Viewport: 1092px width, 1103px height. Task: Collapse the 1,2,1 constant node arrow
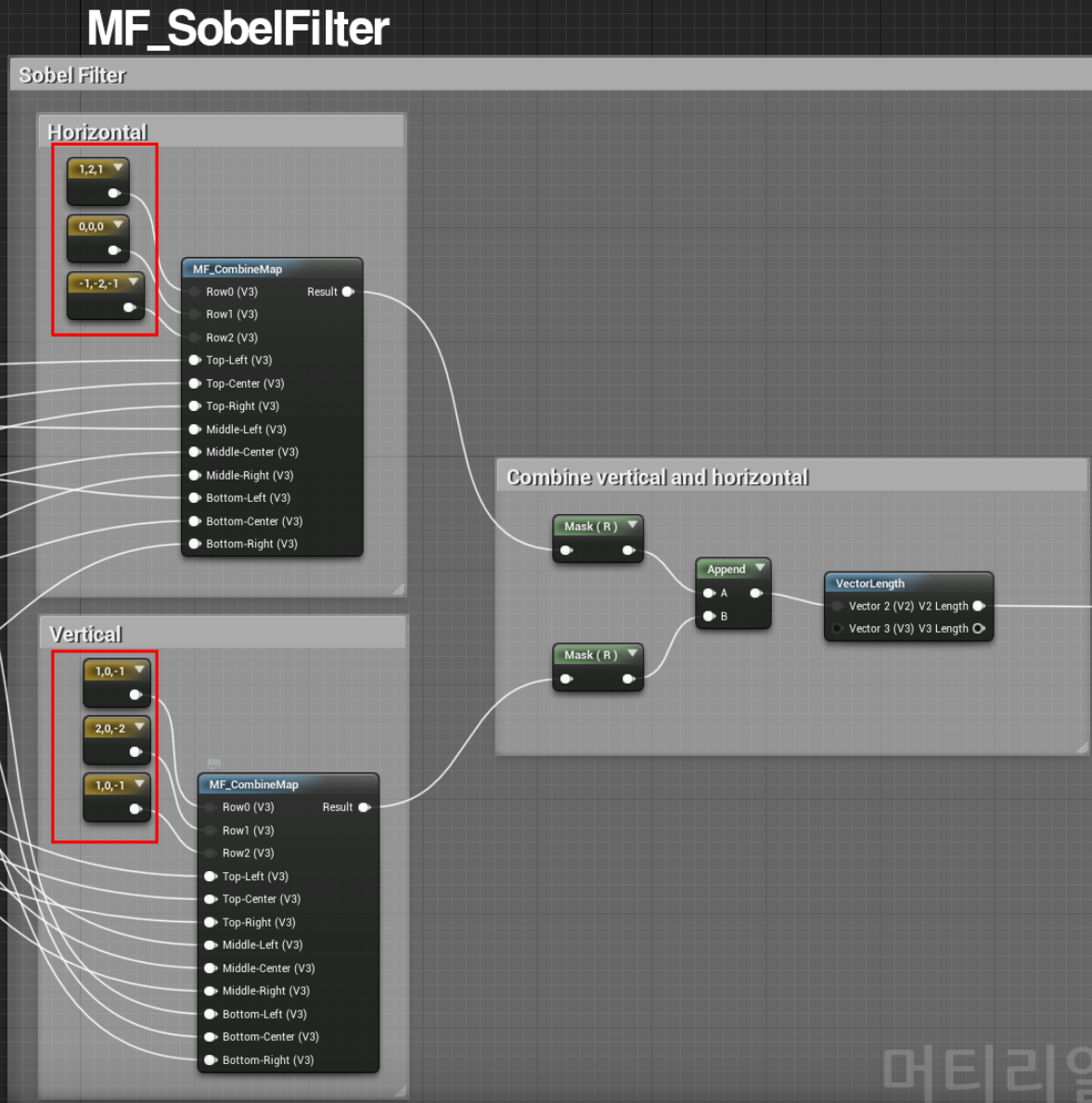coord(118,168)
